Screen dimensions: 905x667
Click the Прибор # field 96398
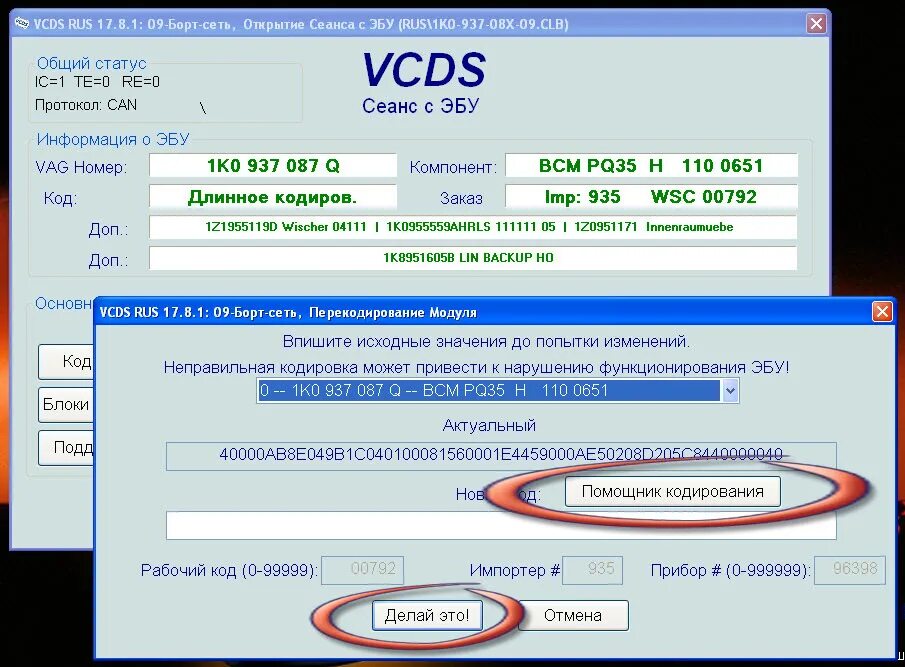pos(850,570)
